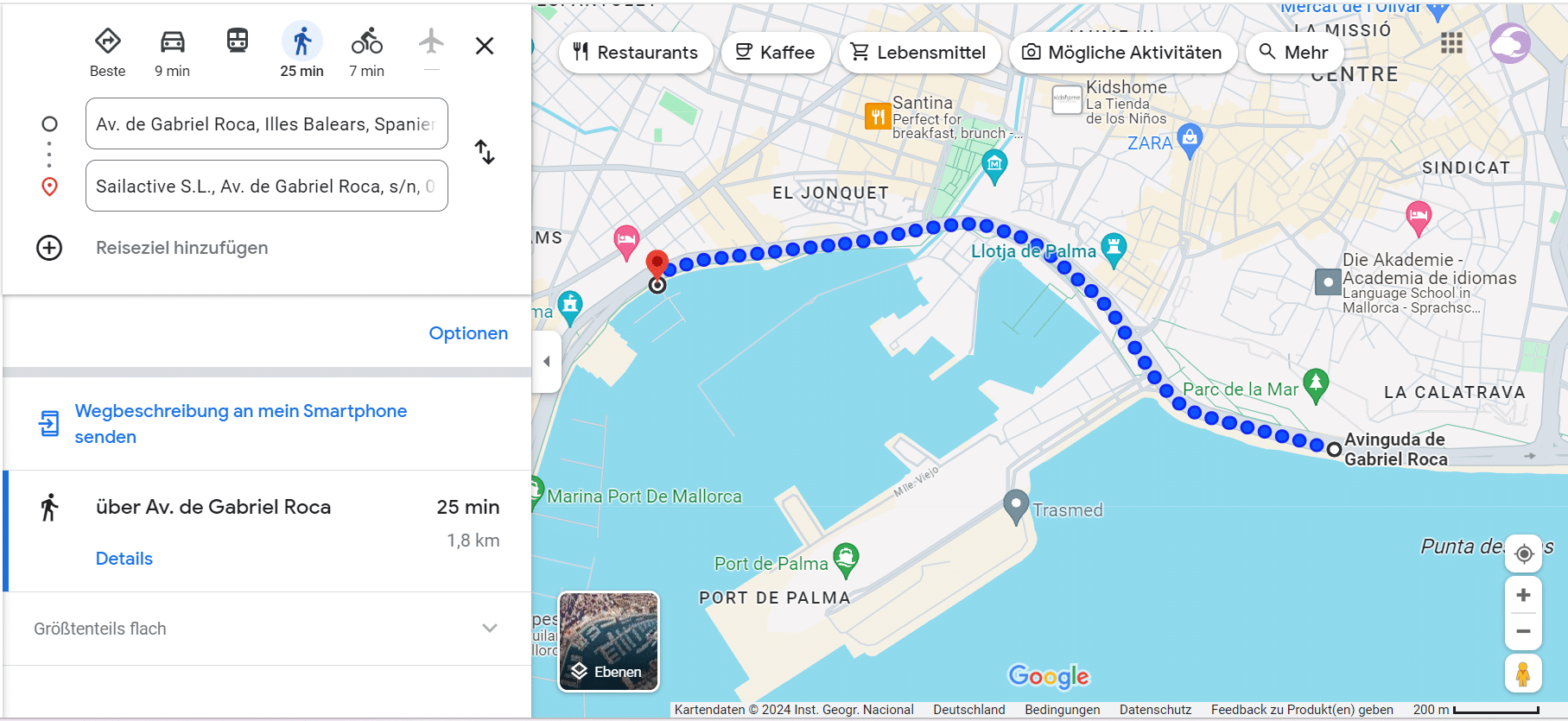Image resolution: width=1568 pixels, height=721 pixels.
Task: Click the Sailactive destination input field
Action: (x=267, y=186)
